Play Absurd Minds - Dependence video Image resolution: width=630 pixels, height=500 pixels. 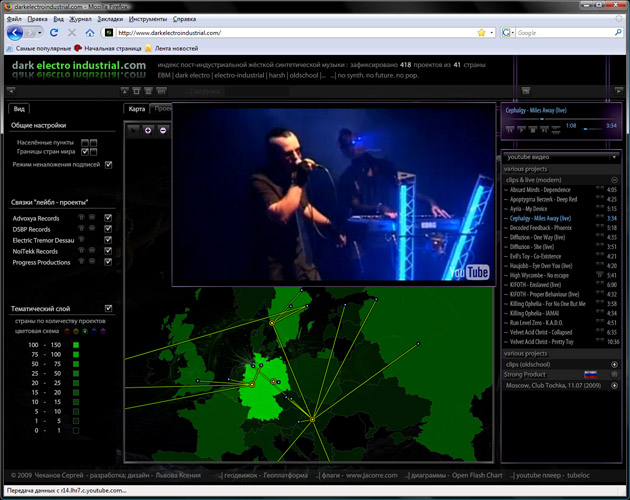[540, 190]
